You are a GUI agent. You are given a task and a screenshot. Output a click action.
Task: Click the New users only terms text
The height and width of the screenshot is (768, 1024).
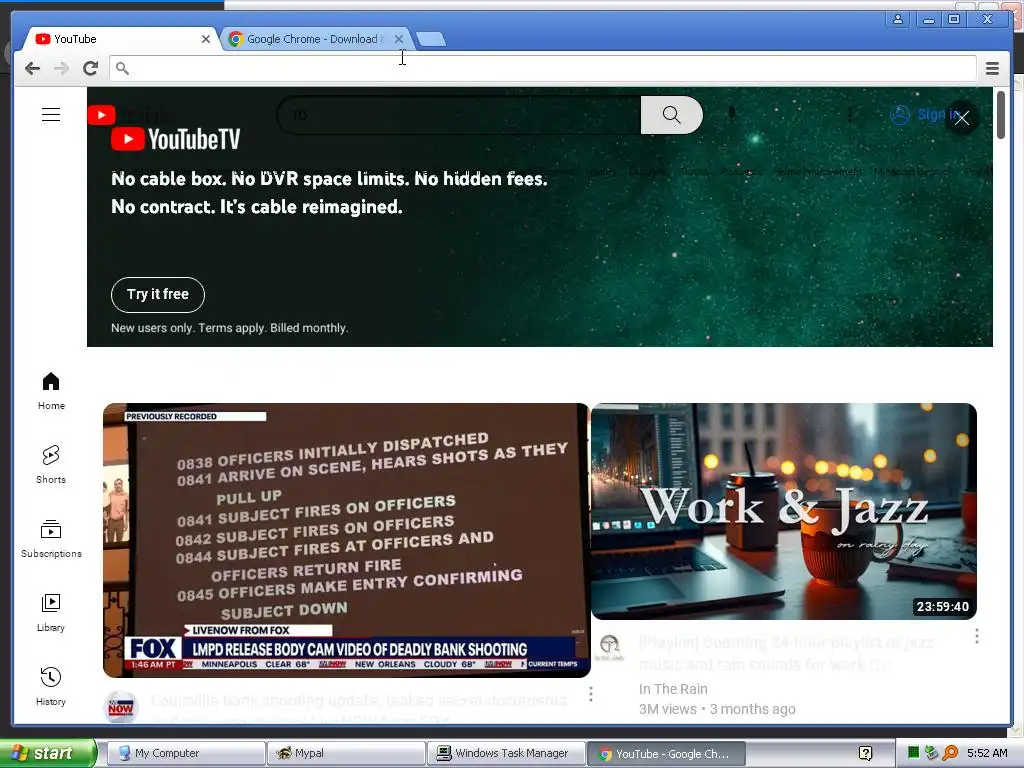(229, 328)
